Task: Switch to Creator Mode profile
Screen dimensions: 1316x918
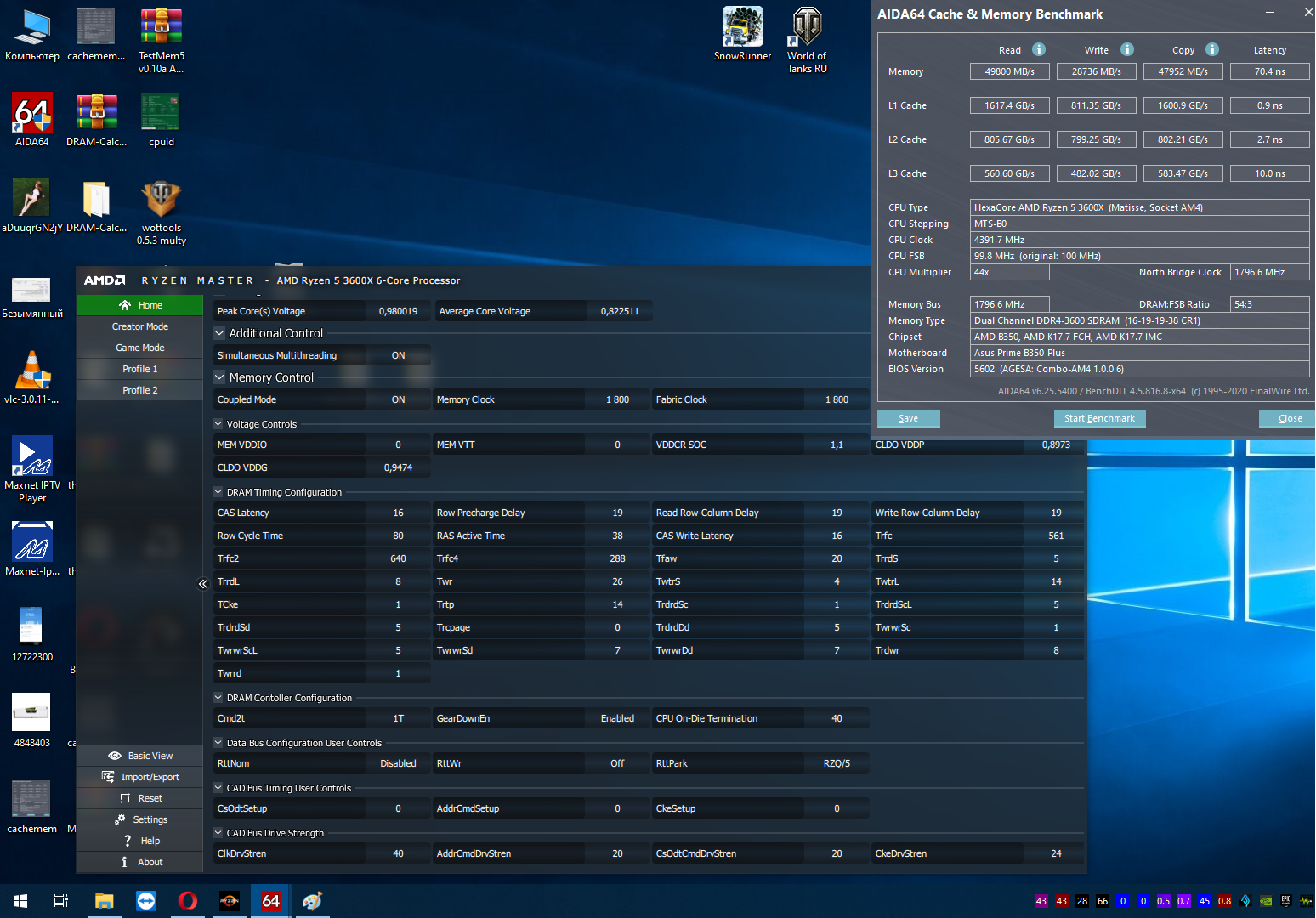Action: coord(140,326)
